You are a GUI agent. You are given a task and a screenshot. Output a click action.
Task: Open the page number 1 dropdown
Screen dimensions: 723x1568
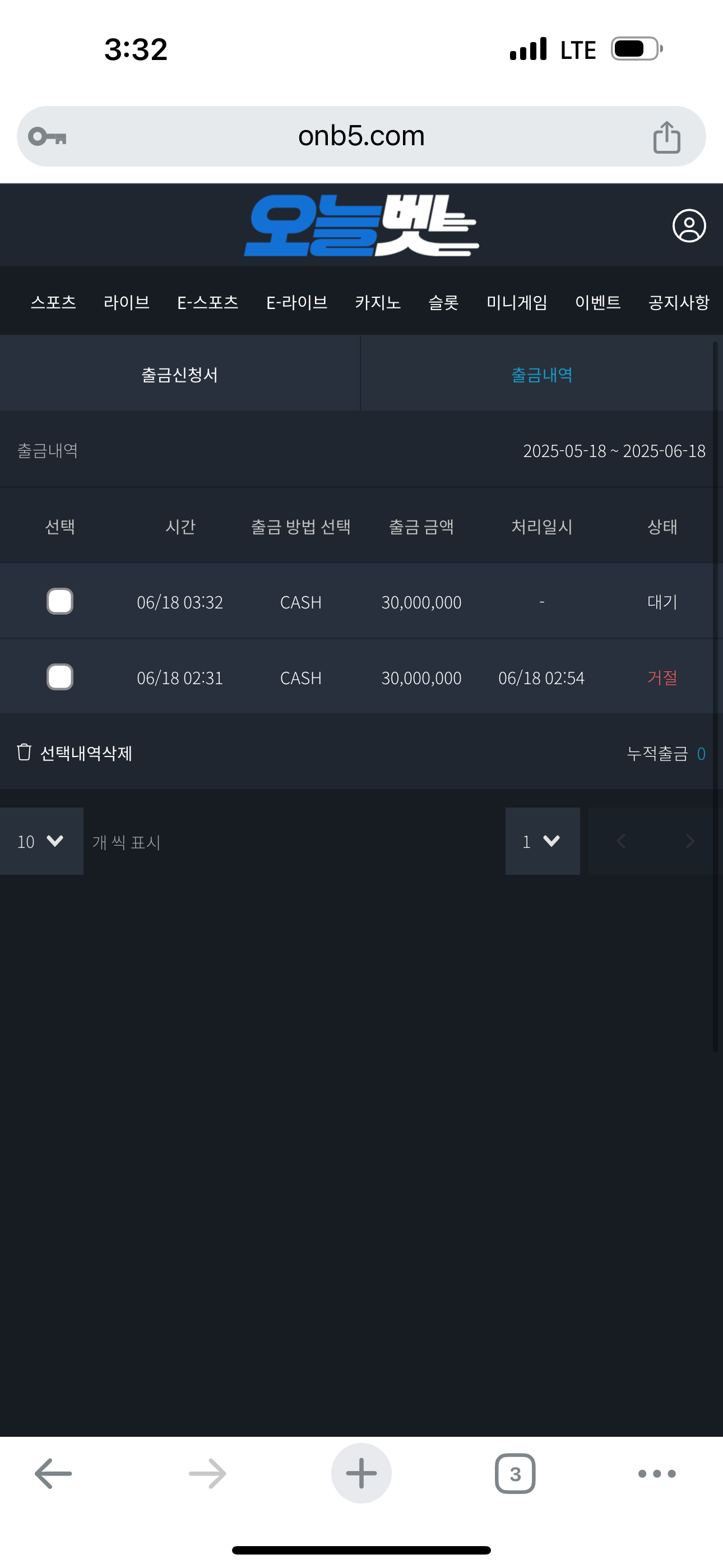click(x=541, y=841)
